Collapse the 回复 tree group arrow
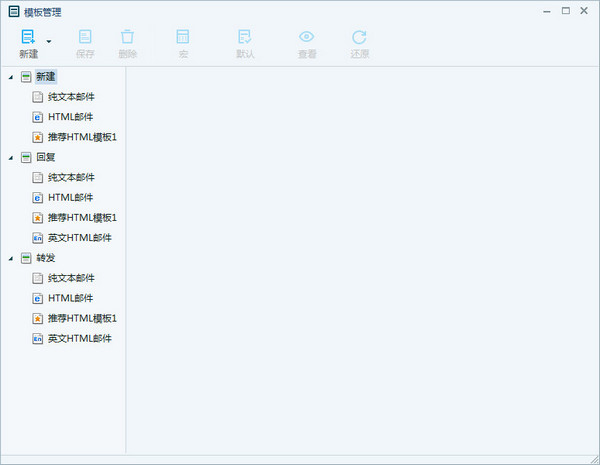 tap(11, 158)
